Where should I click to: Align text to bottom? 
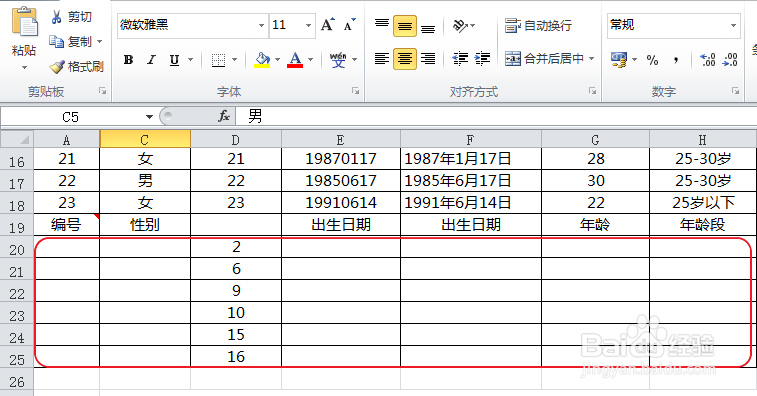(x=428, y=27)
